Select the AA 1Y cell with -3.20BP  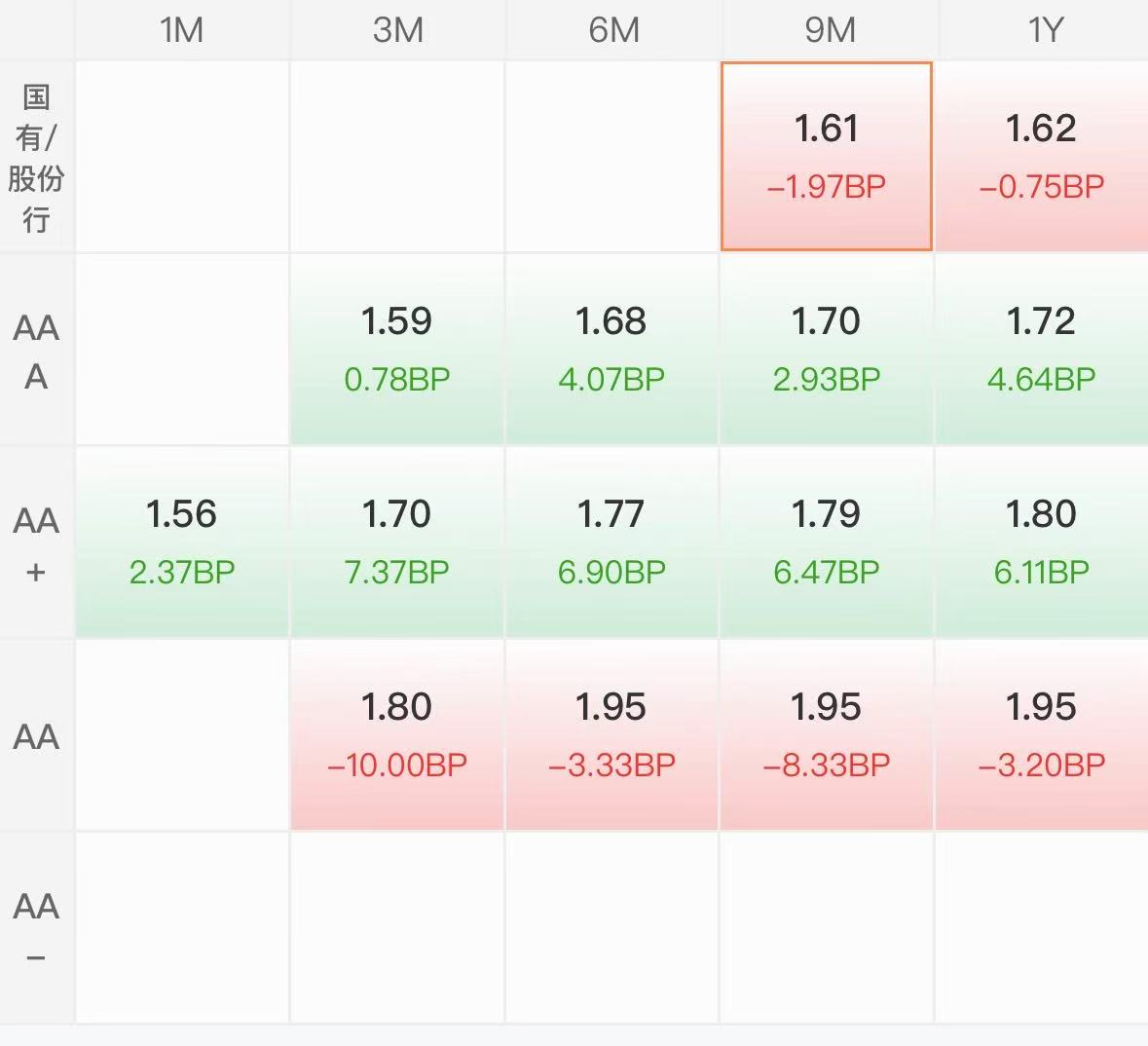[1042, 735]
